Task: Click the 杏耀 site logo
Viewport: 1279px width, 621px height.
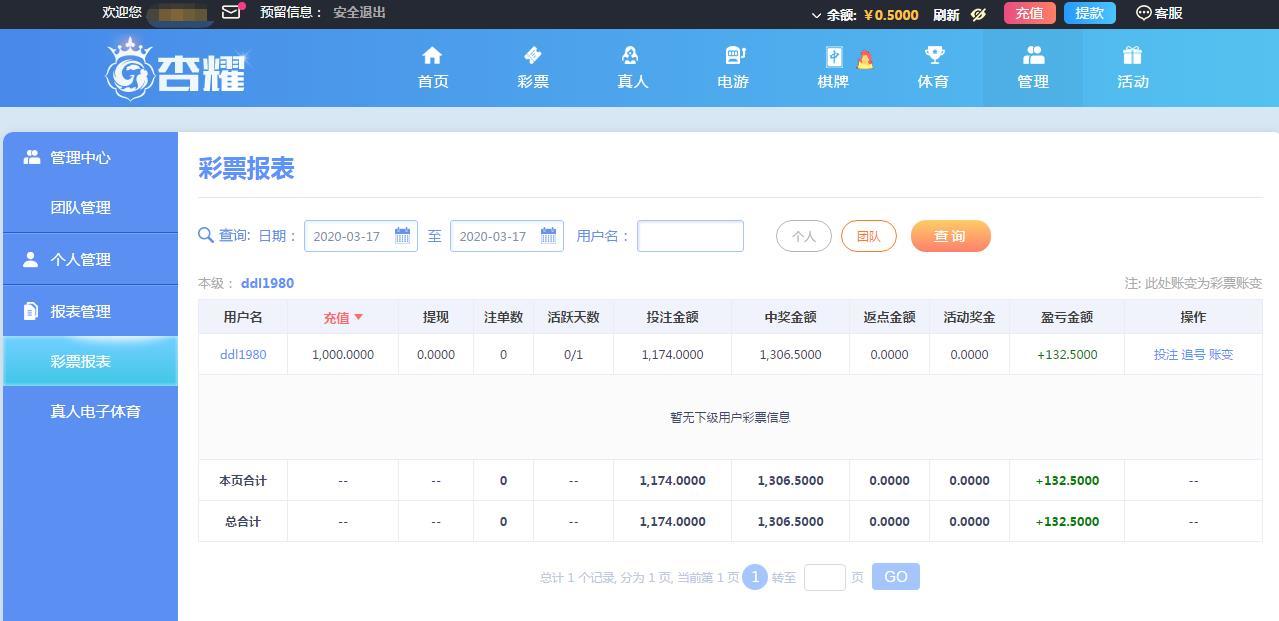Action: click(x=177, y=69)
